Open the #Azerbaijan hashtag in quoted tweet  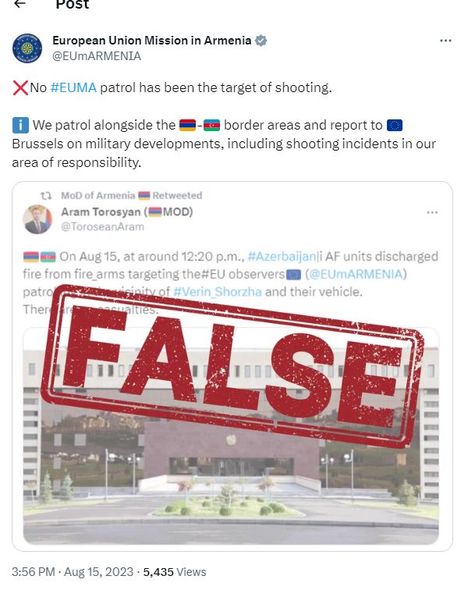point(285,257)
